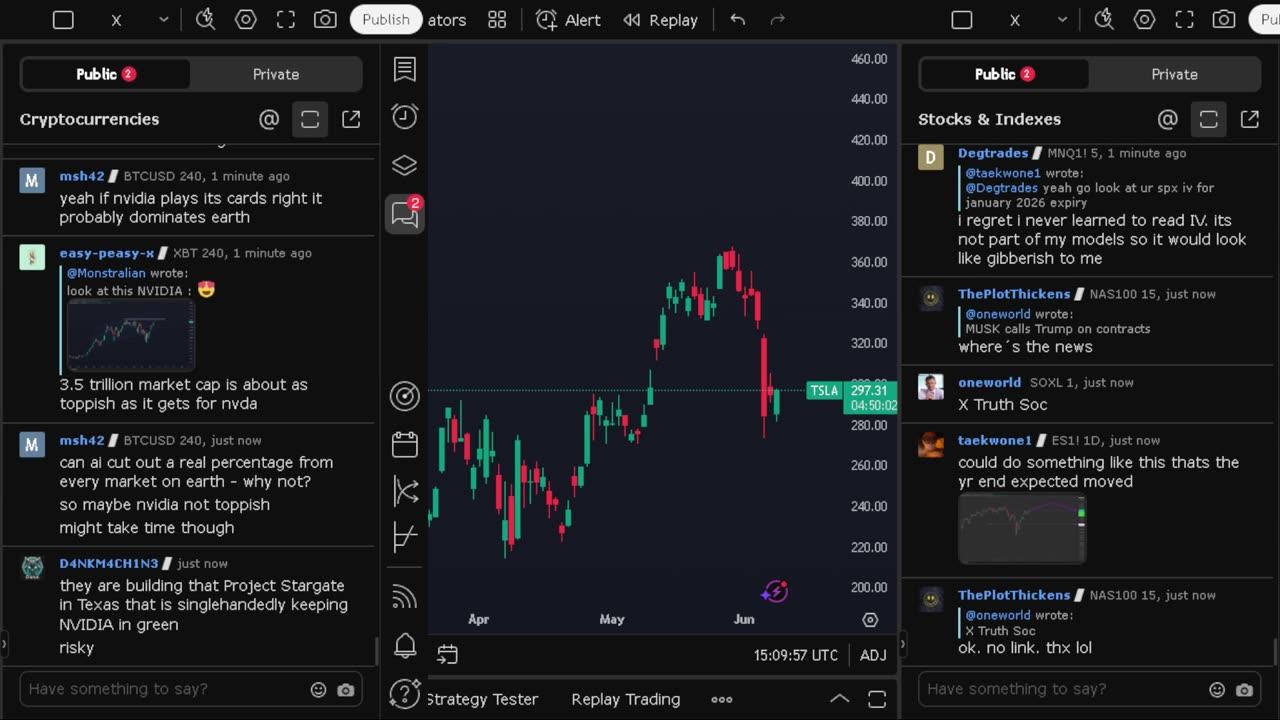Pop out the Cryptocurrencies chat window
1280x720 pixels.
point(351,120)
